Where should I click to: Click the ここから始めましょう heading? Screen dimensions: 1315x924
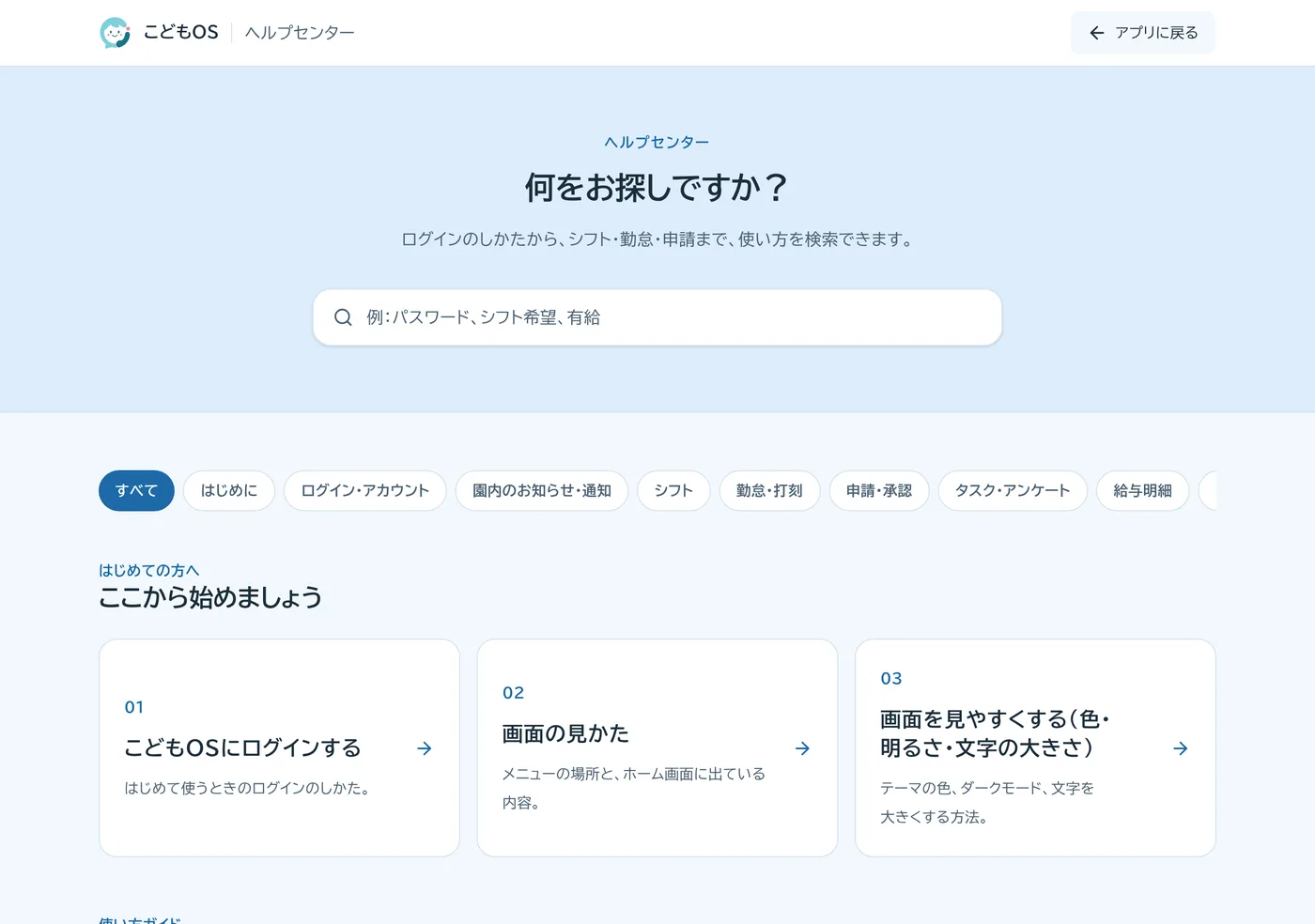[x=210, y=597]
